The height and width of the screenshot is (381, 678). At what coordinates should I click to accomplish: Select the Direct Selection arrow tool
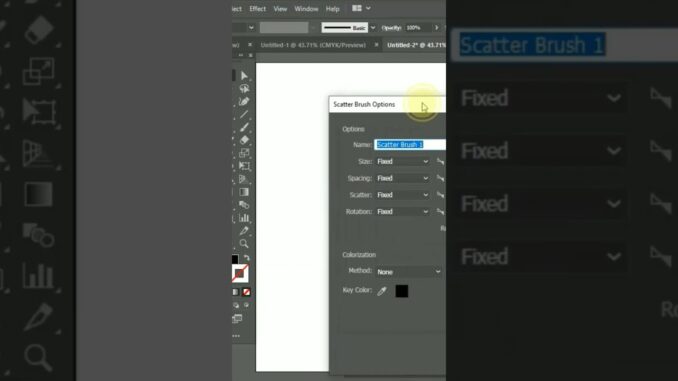pos(244,76)
